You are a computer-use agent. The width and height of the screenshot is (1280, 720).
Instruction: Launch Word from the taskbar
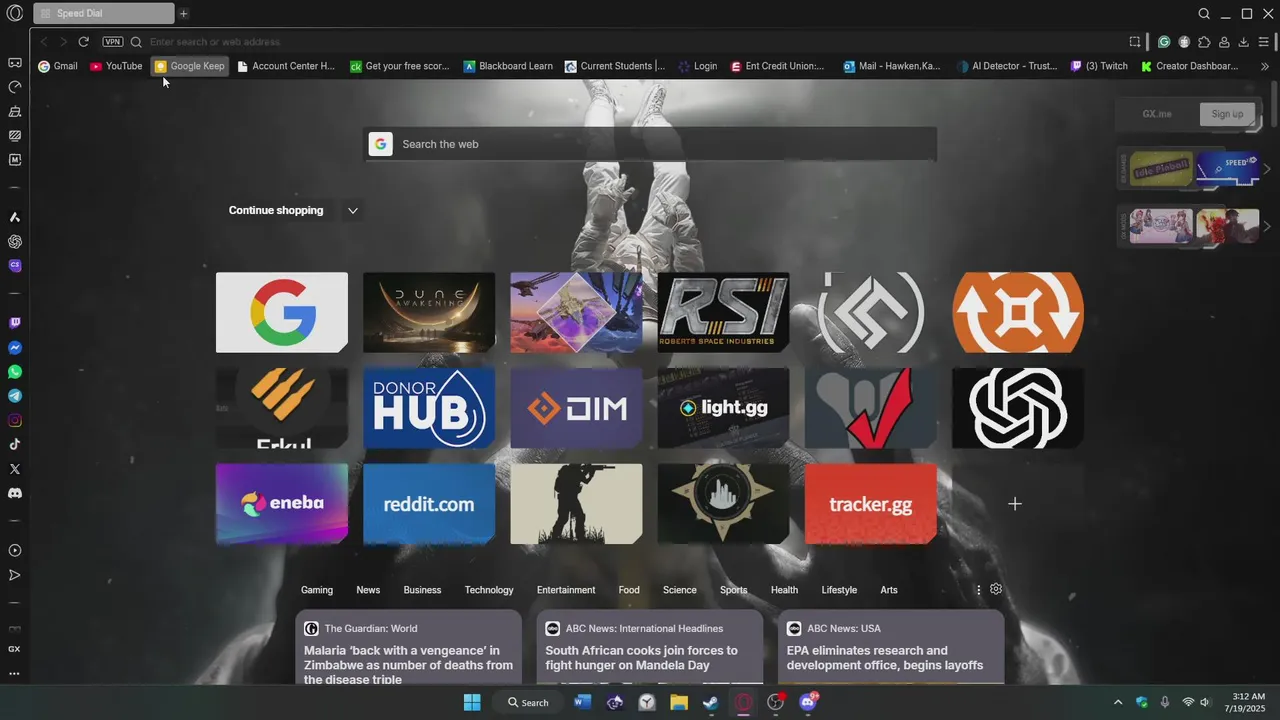coord(582,702)
